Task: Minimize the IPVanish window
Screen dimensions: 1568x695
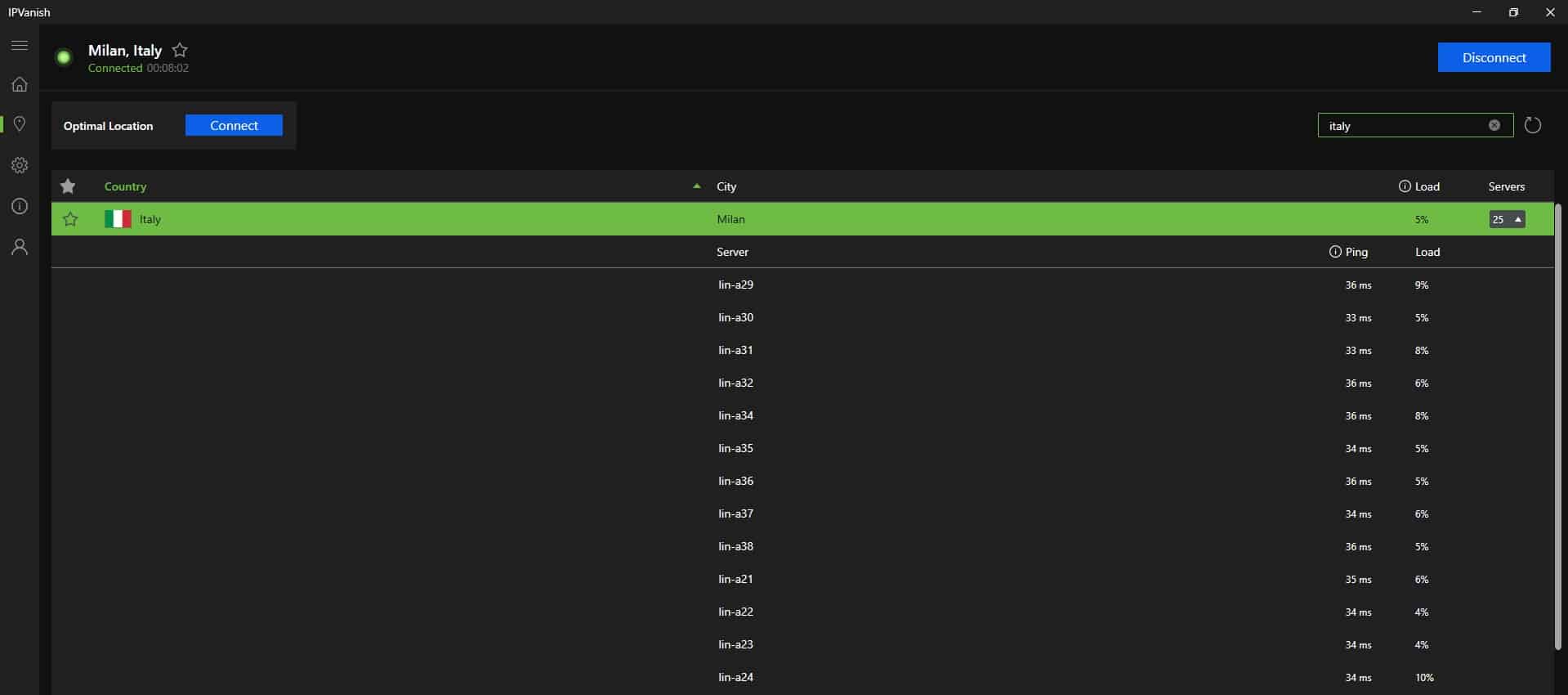Action: pos(1476,12)
